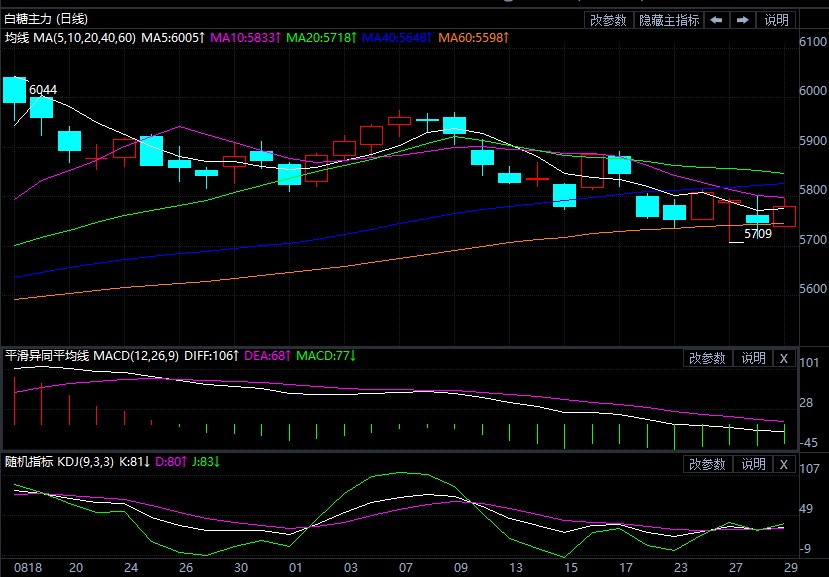Screen dimensions: 829x577
Task: Click the right arrow in the main chart toolbar
Action: pos(743,20)
